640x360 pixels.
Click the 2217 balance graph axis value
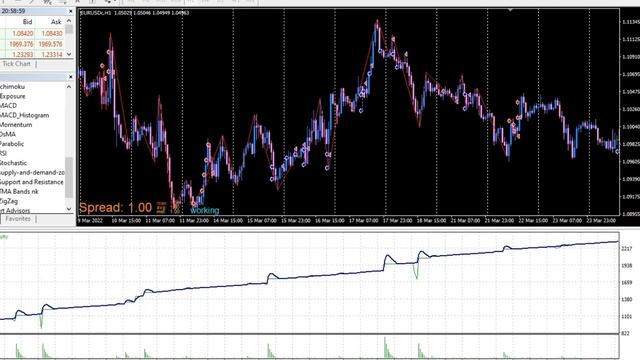[x=627, y=248]
